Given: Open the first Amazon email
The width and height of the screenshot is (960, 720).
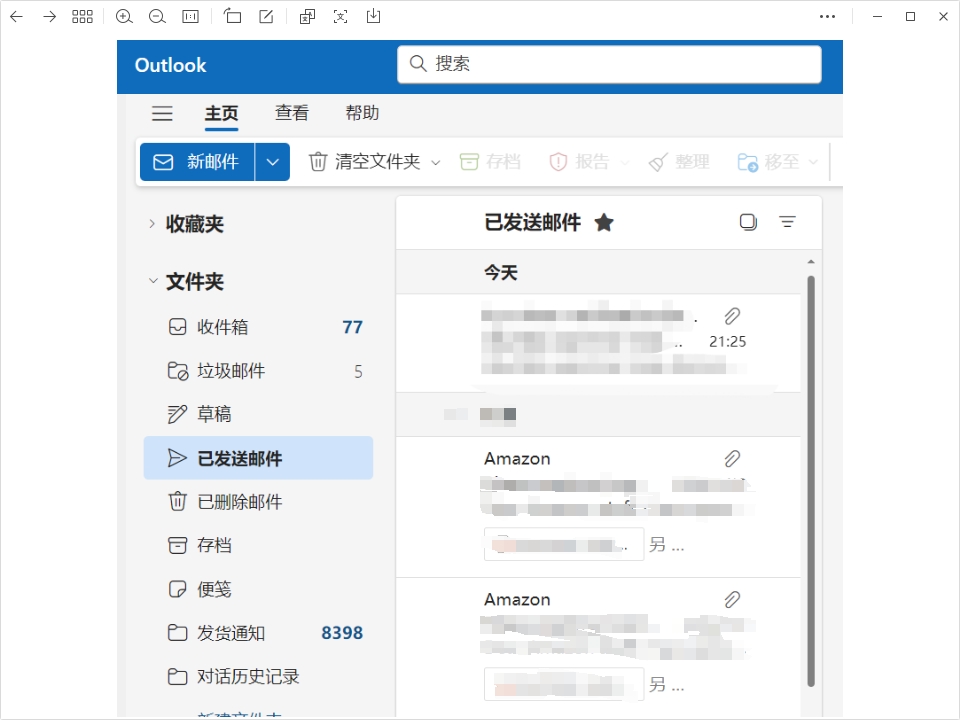Looking at the screenshot, I should (x=599, y=507).
